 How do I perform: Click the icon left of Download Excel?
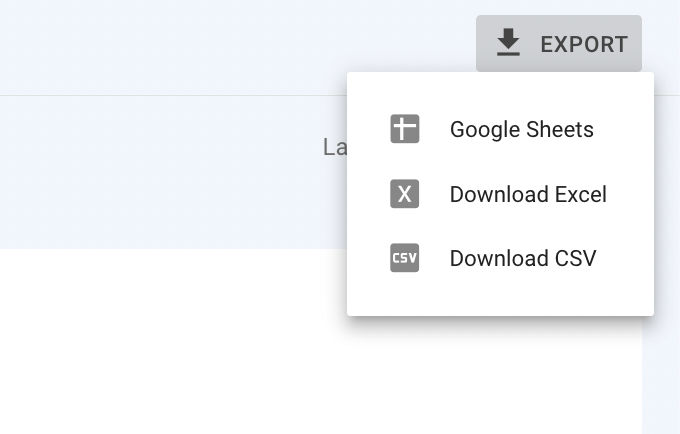(405, 194)
